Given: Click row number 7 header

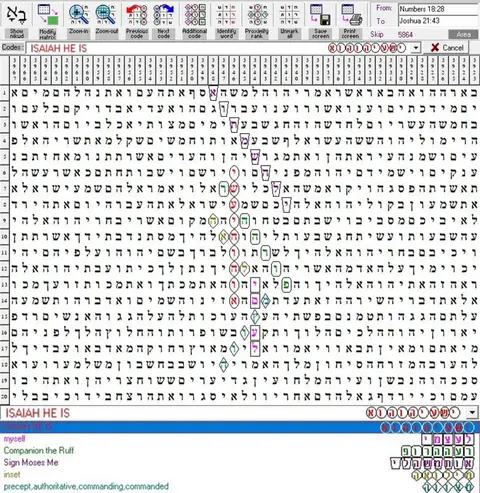Looking at the screenshot, I should point(4,188).
